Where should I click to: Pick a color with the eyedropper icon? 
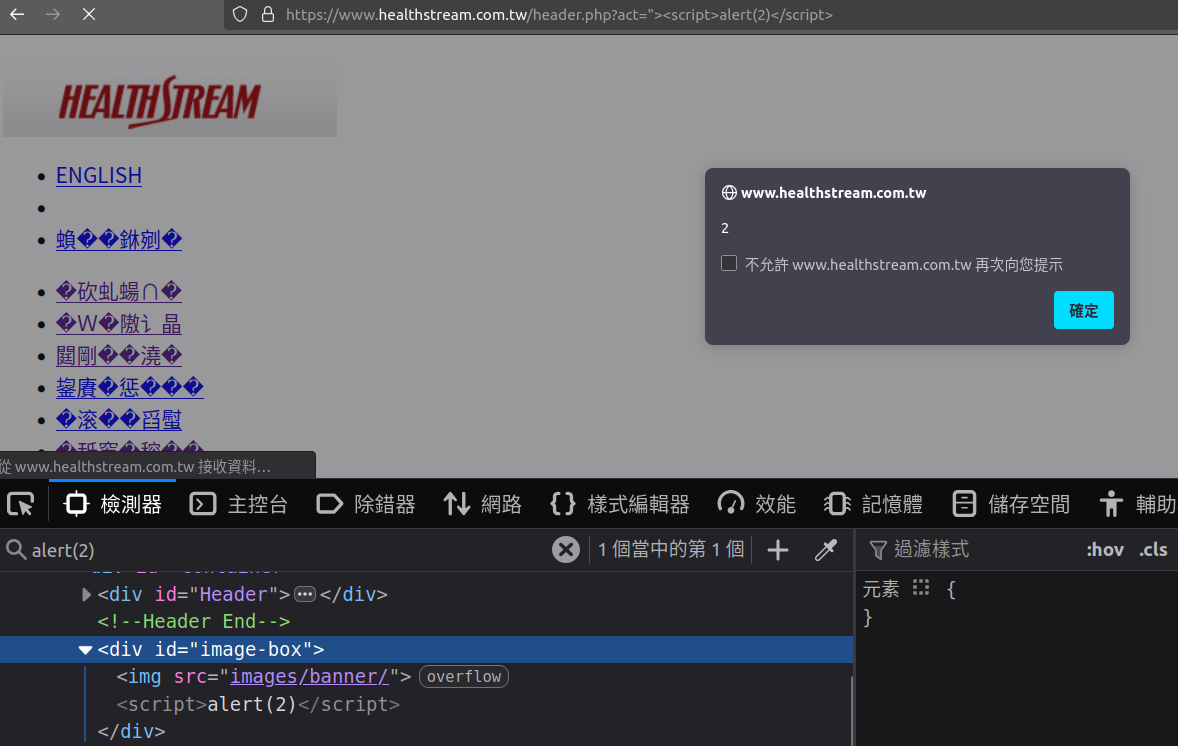pos(826,550)
